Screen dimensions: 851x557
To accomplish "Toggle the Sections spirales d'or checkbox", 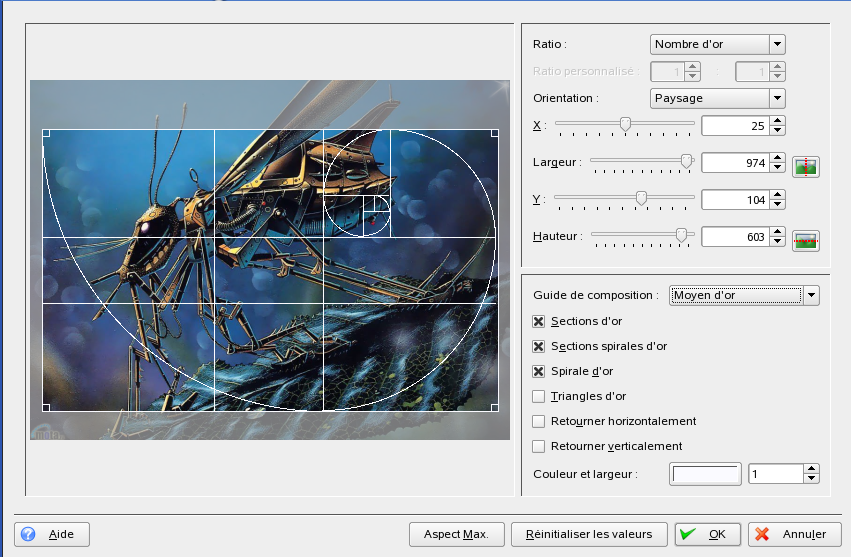I will pyautogui.click(x=538, y=346).
